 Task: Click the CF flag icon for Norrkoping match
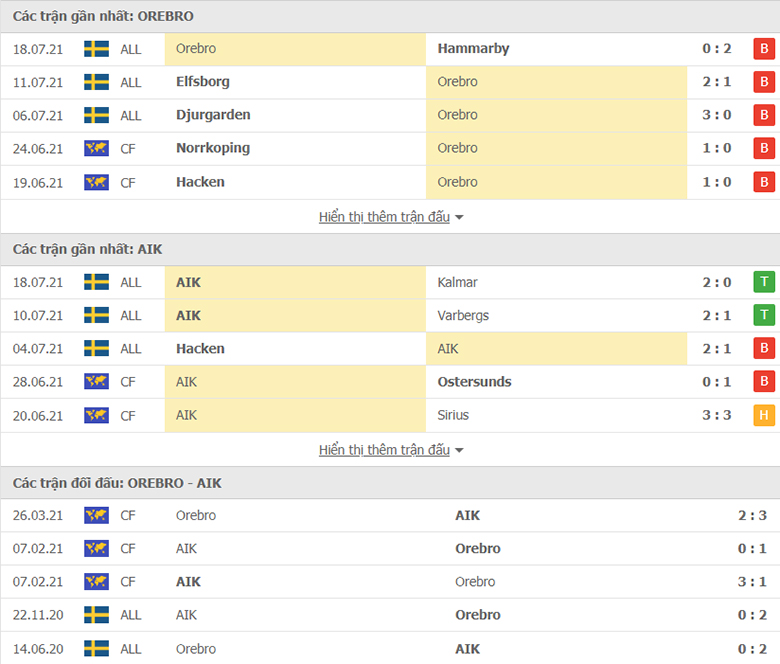97,148
